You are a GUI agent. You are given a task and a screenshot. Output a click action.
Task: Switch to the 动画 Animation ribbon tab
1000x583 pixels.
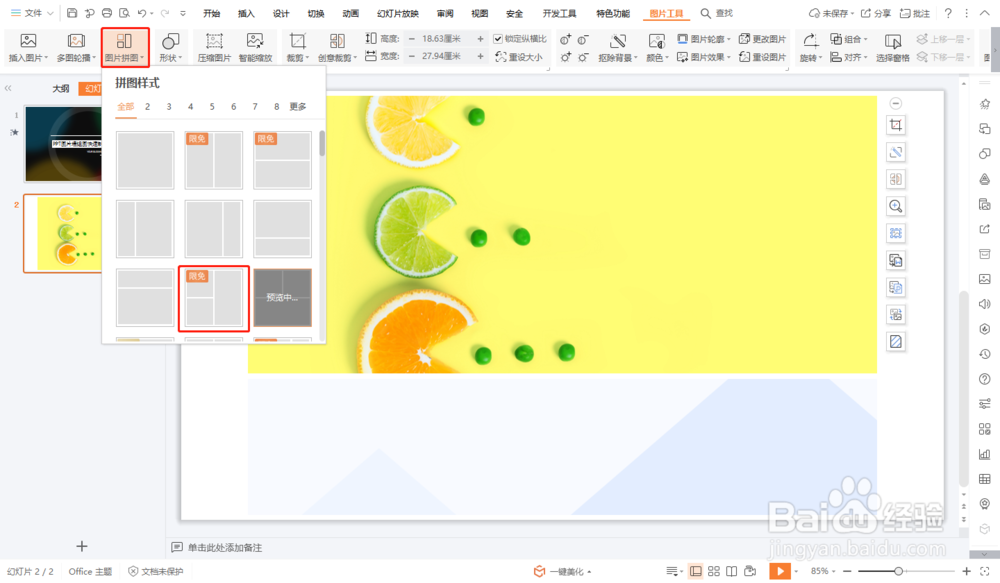pos(349,13)
